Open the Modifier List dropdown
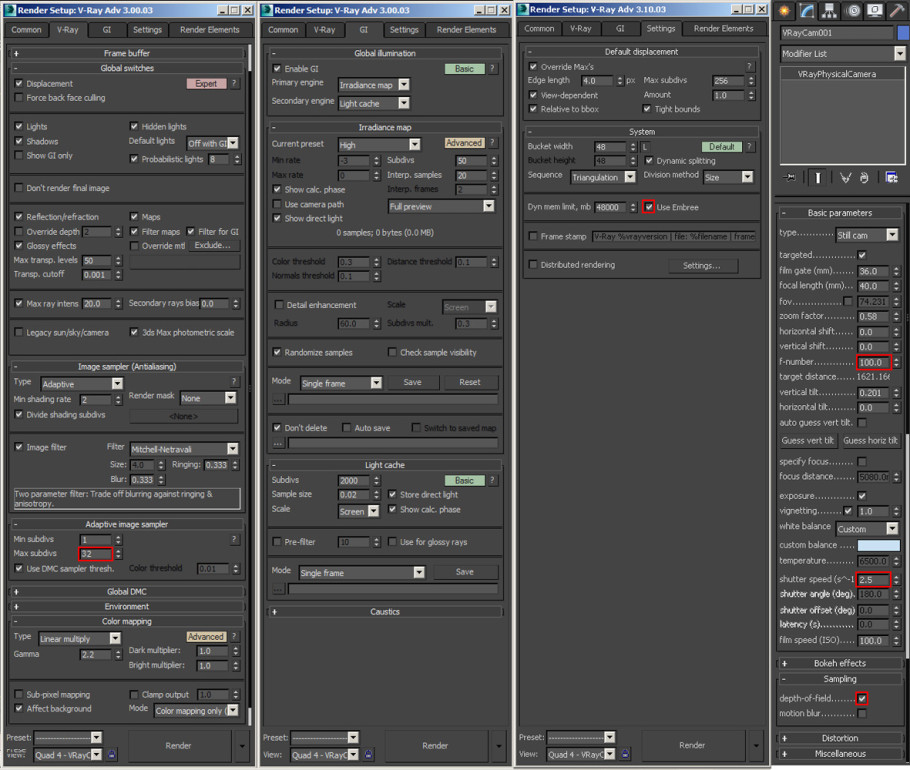 pos(843,53)
